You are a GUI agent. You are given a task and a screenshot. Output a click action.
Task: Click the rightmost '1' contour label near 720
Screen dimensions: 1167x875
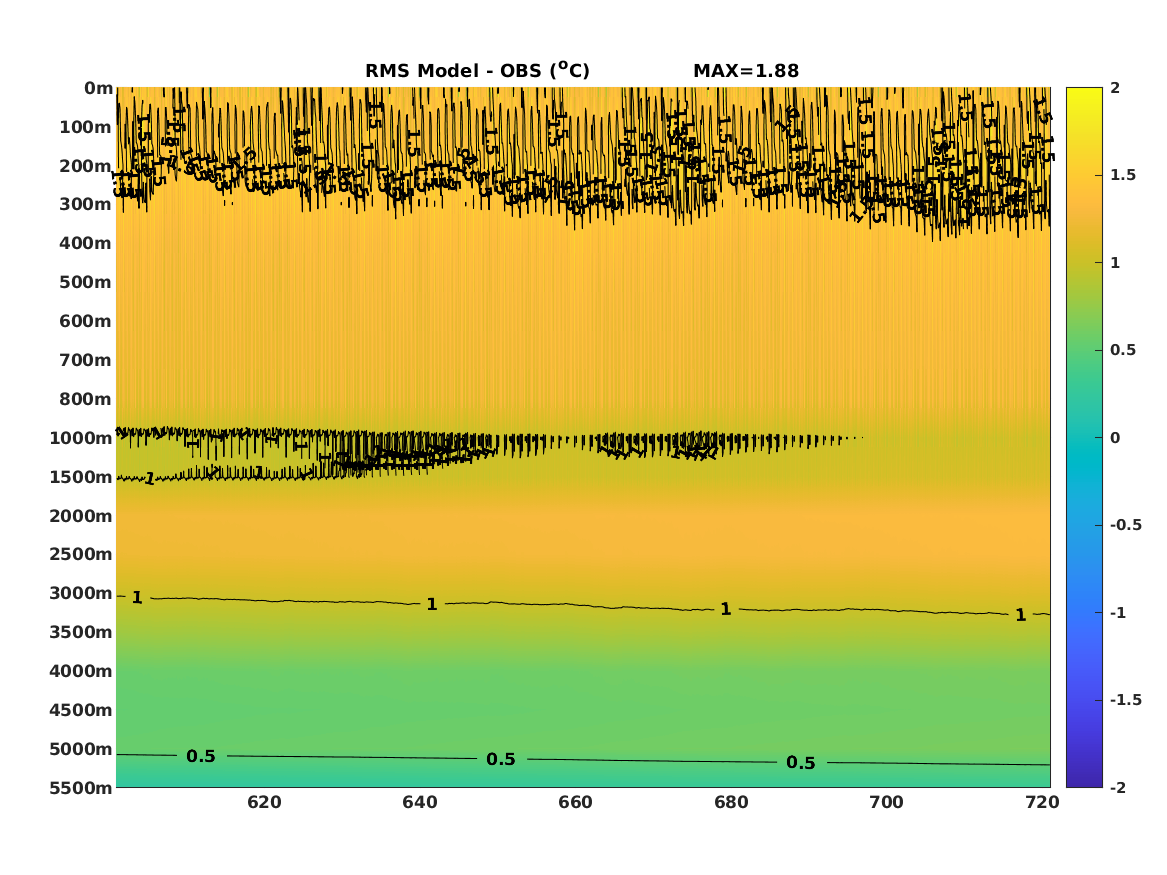click(1020, 615)
